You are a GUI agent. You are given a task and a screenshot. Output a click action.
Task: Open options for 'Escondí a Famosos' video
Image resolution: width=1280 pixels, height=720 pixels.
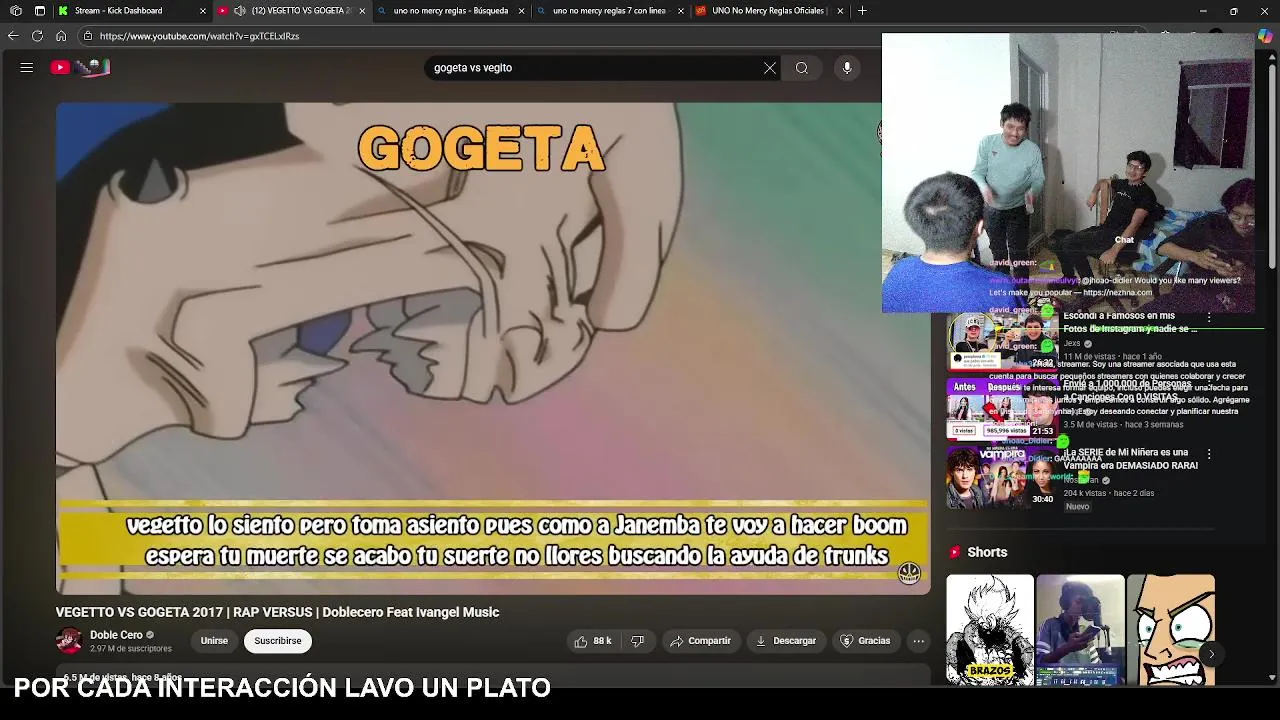click(1209, 317)
